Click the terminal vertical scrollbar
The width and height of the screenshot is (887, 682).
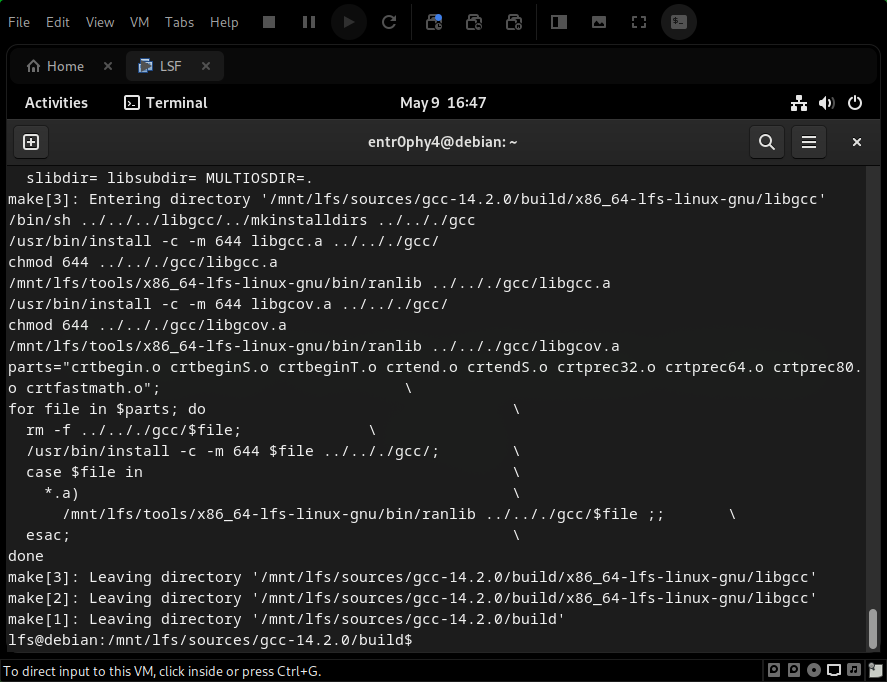pos(874,629)
